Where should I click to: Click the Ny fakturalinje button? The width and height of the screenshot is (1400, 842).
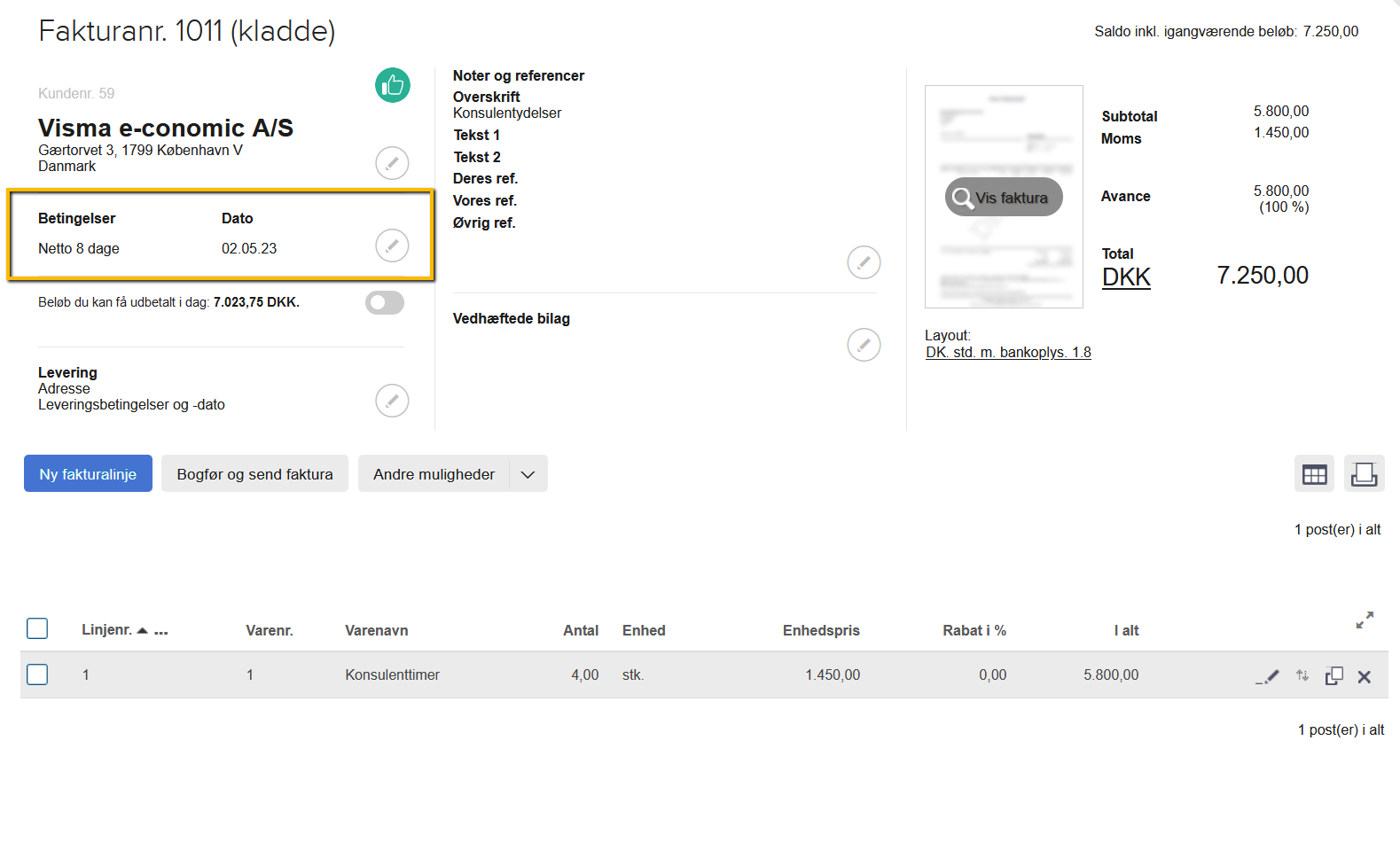[x=88, y=474]
